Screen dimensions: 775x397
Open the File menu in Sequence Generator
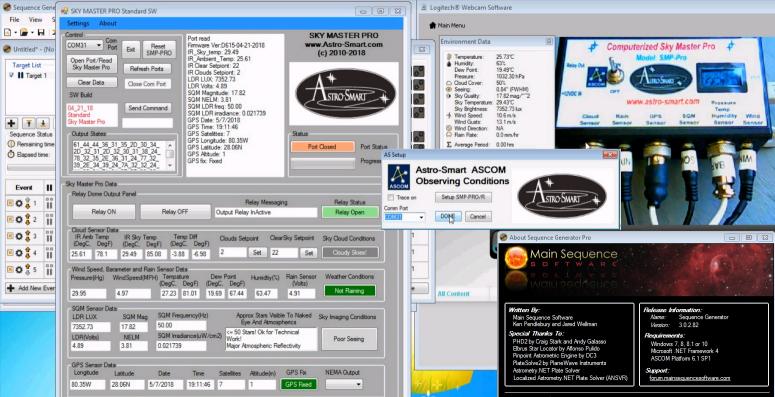pyautogui.click(x=14, y=20)
